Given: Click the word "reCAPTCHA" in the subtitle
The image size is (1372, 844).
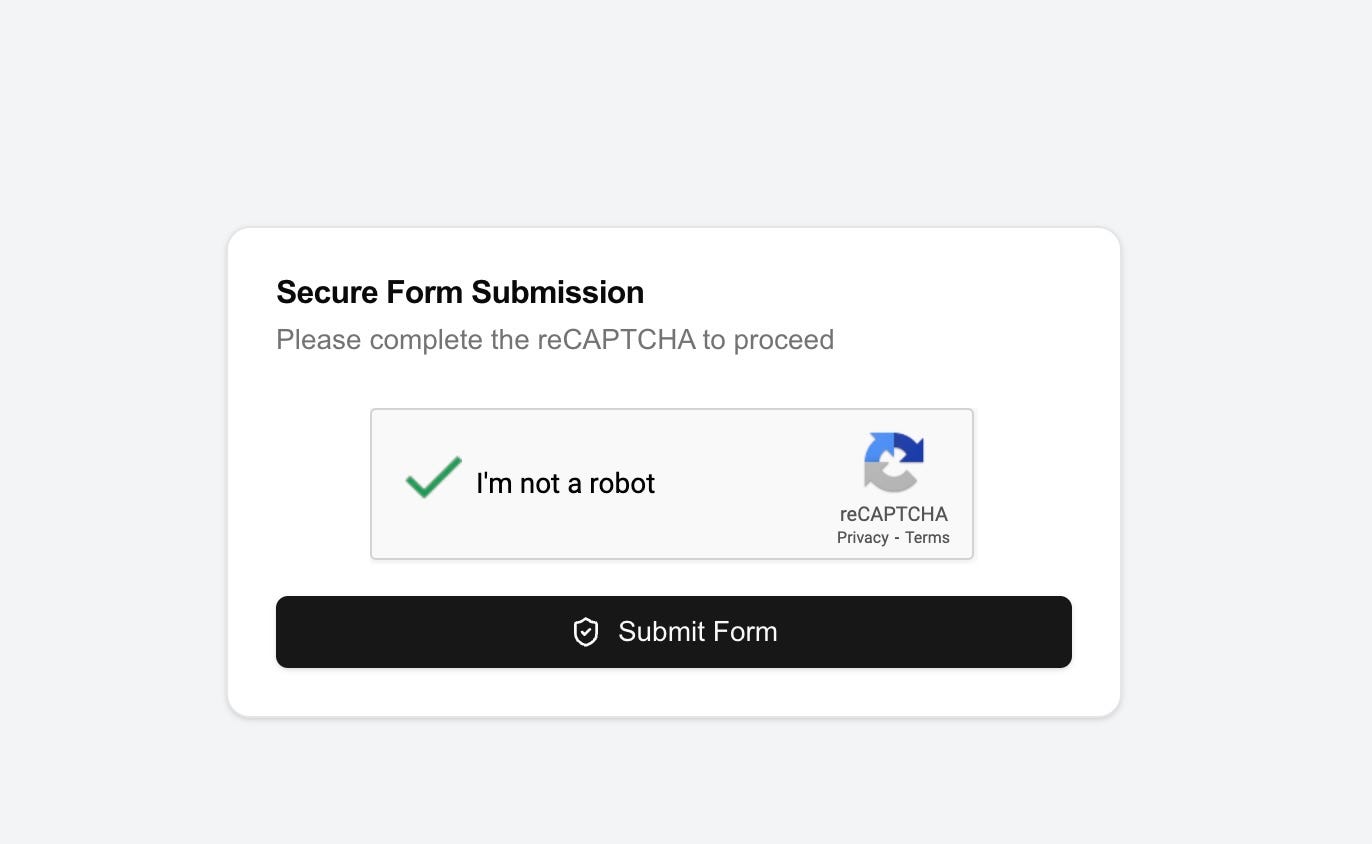Looking at the screenshot, I should pos(616,340).
